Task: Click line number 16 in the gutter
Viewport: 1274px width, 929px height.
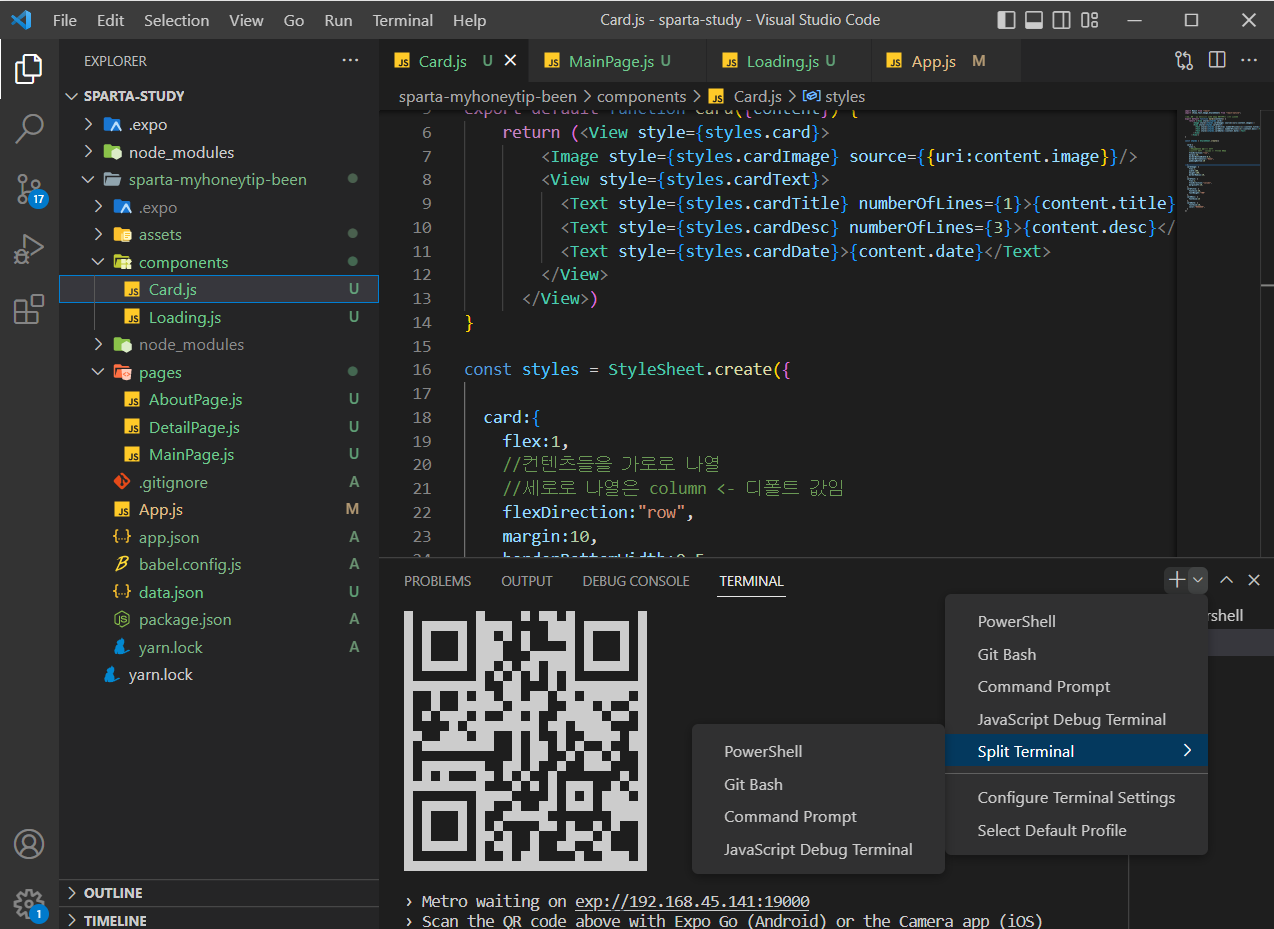Action: [421, 369]
